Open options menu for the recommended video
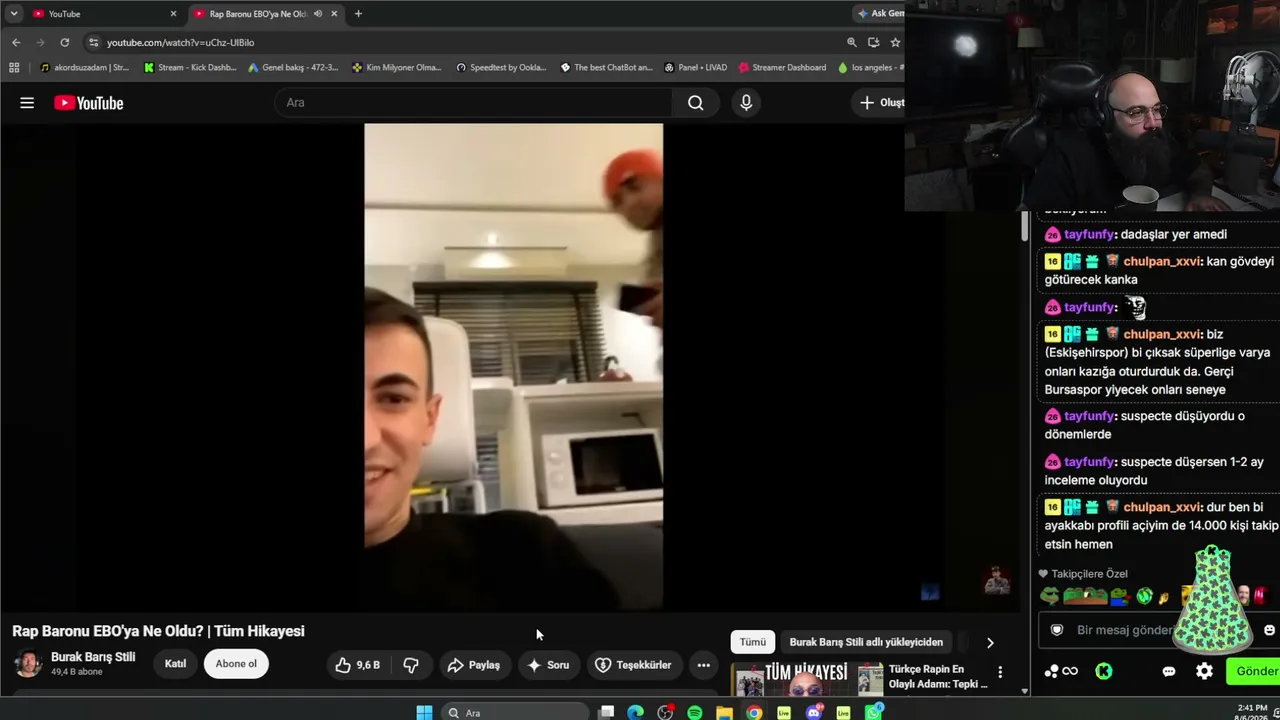 point(1000,672)
